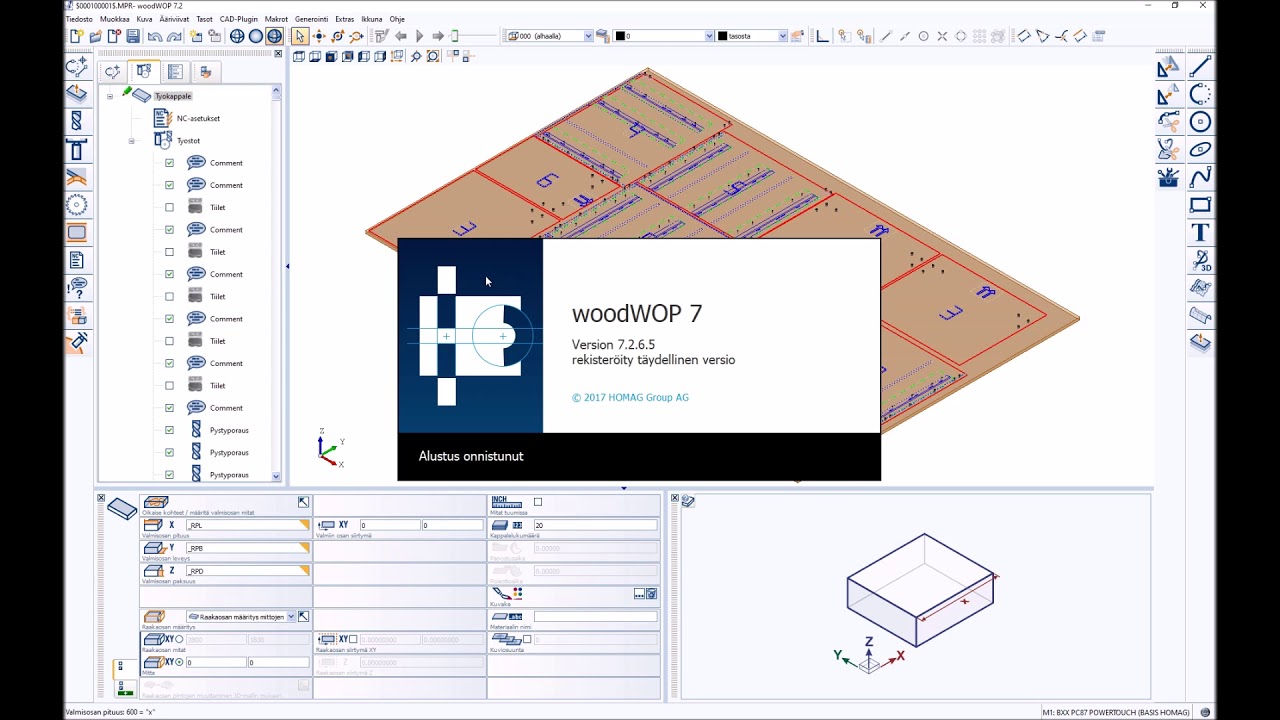Screen dimensions: 1280x720
Task: Check the Kuviosuunta checkbox
Action: click(x=527, y=639)
